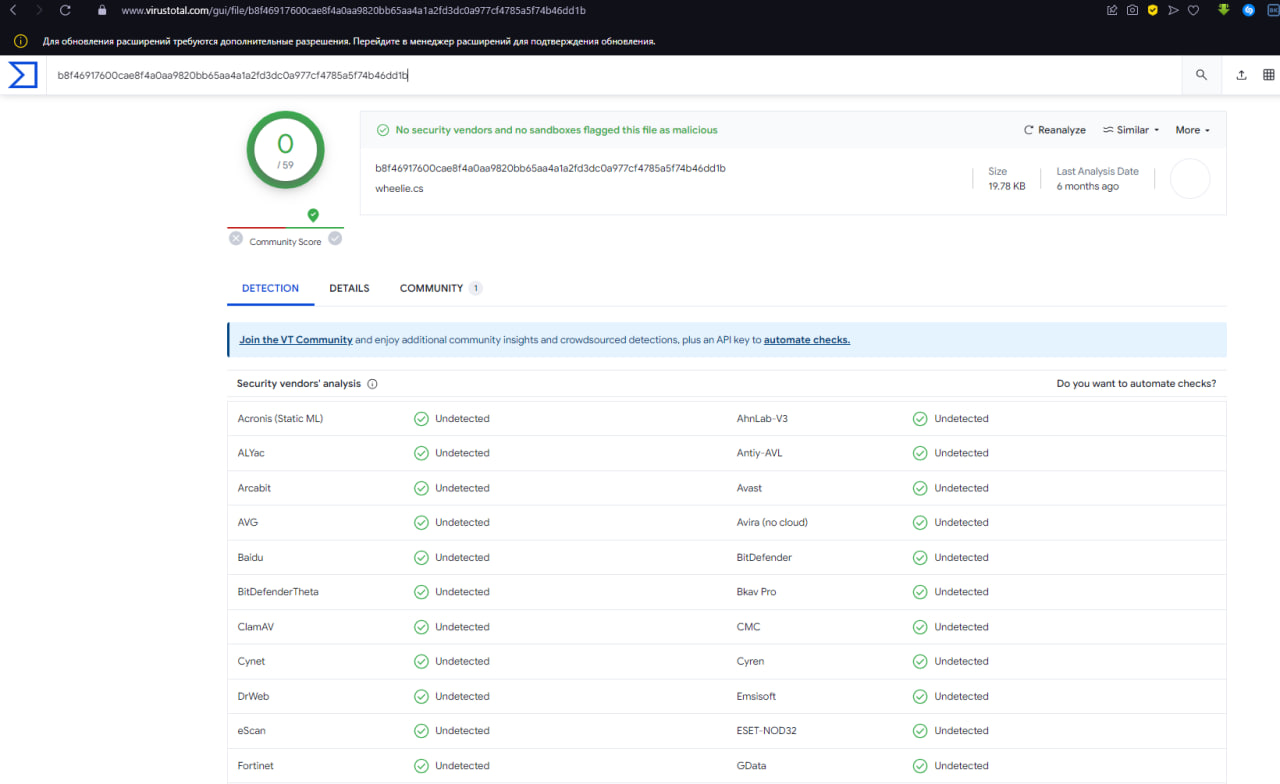Open the COMMUNITY tab
This screenshot has width=1280, height=784.
click(x=441, y=288)
